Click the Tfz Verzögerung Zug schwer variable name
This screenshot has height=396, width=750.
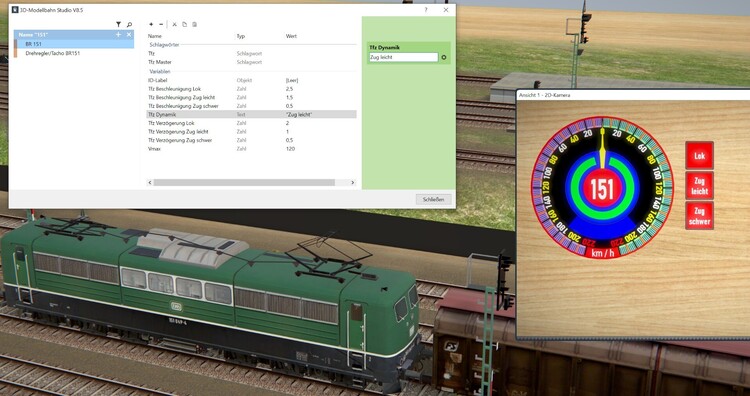point(179,140)
